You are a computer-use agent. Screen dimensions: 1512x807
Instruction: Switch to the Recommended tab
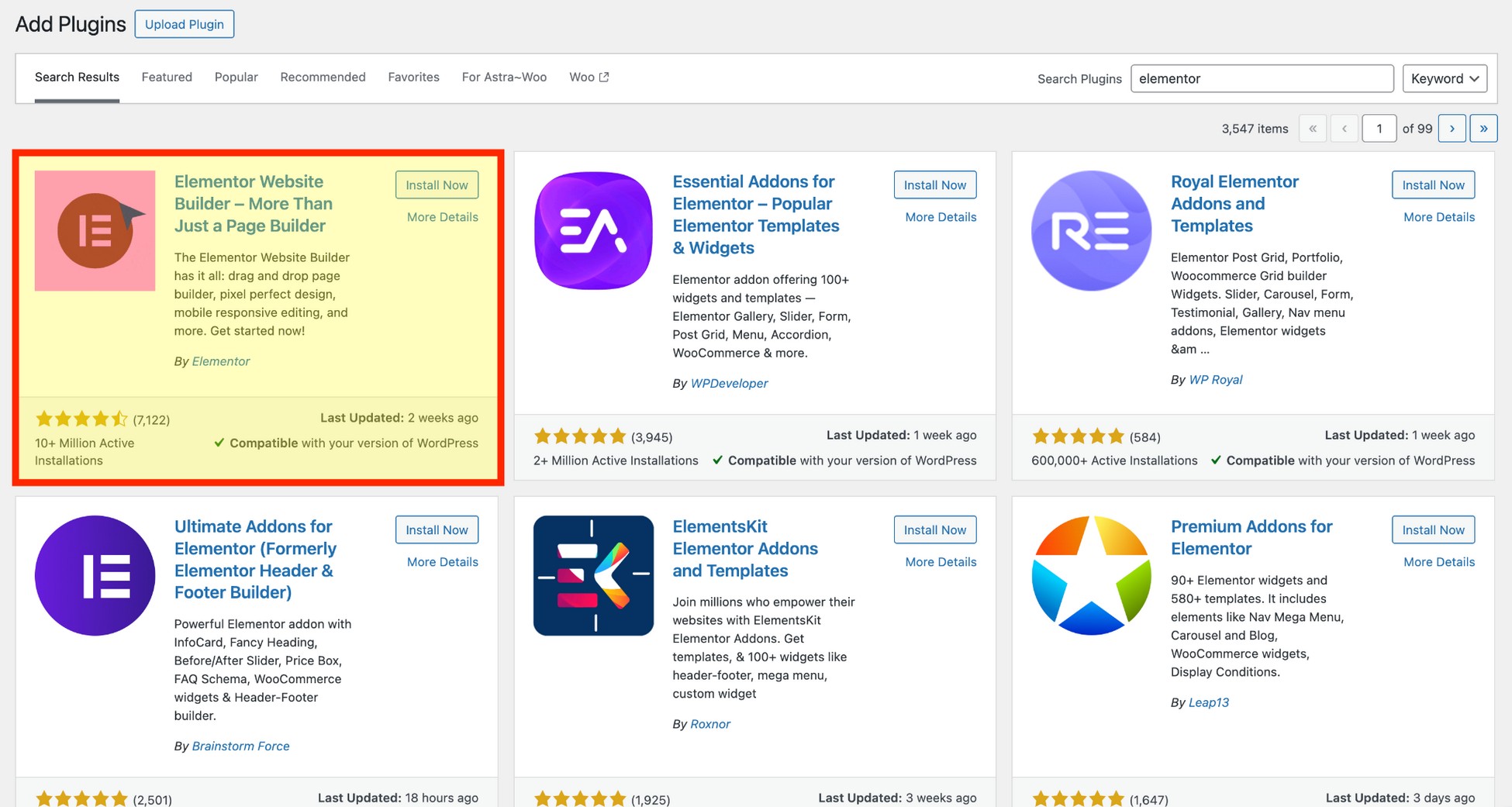pos(323,77)
